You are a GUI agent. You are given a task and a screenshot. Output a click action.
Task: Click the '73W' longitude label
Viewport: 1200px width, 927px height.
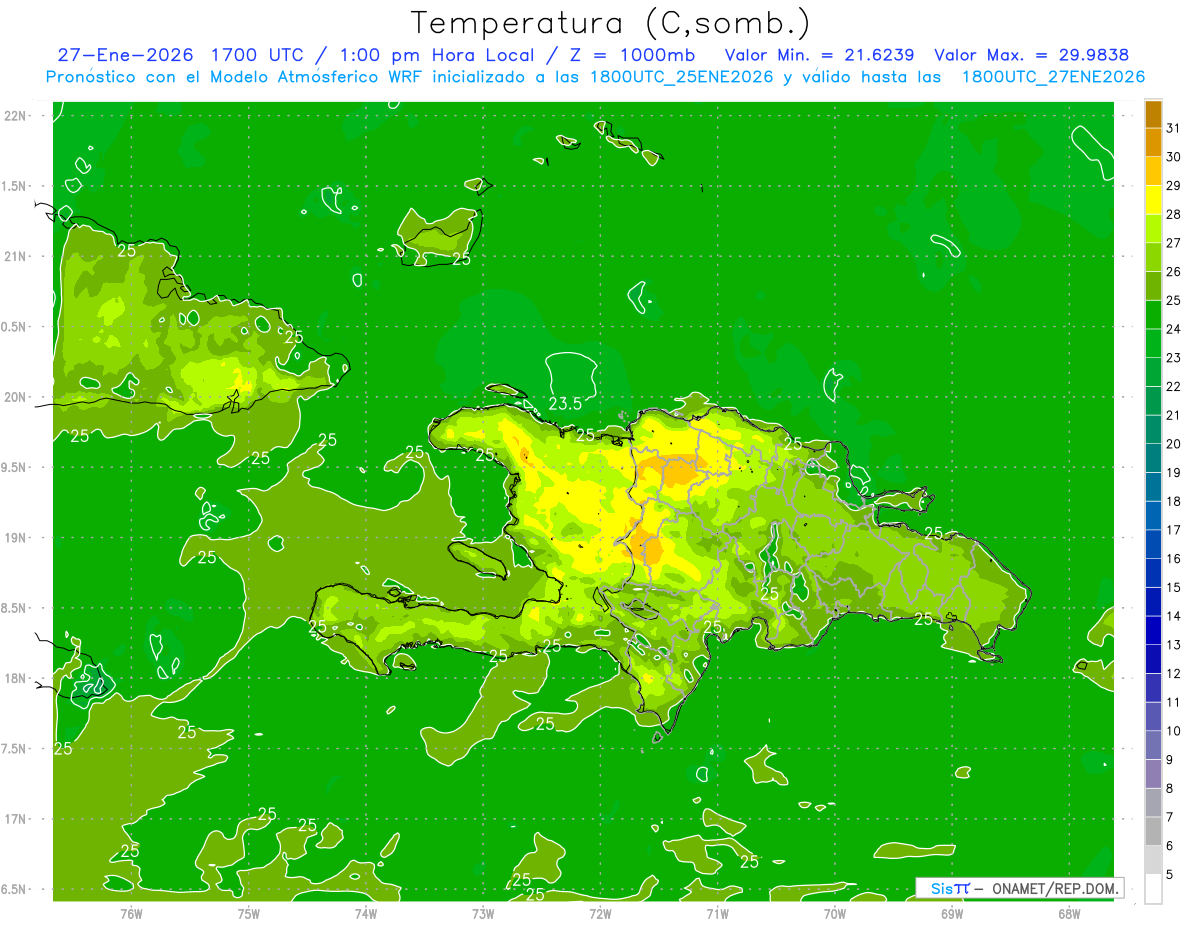point(483,913)
